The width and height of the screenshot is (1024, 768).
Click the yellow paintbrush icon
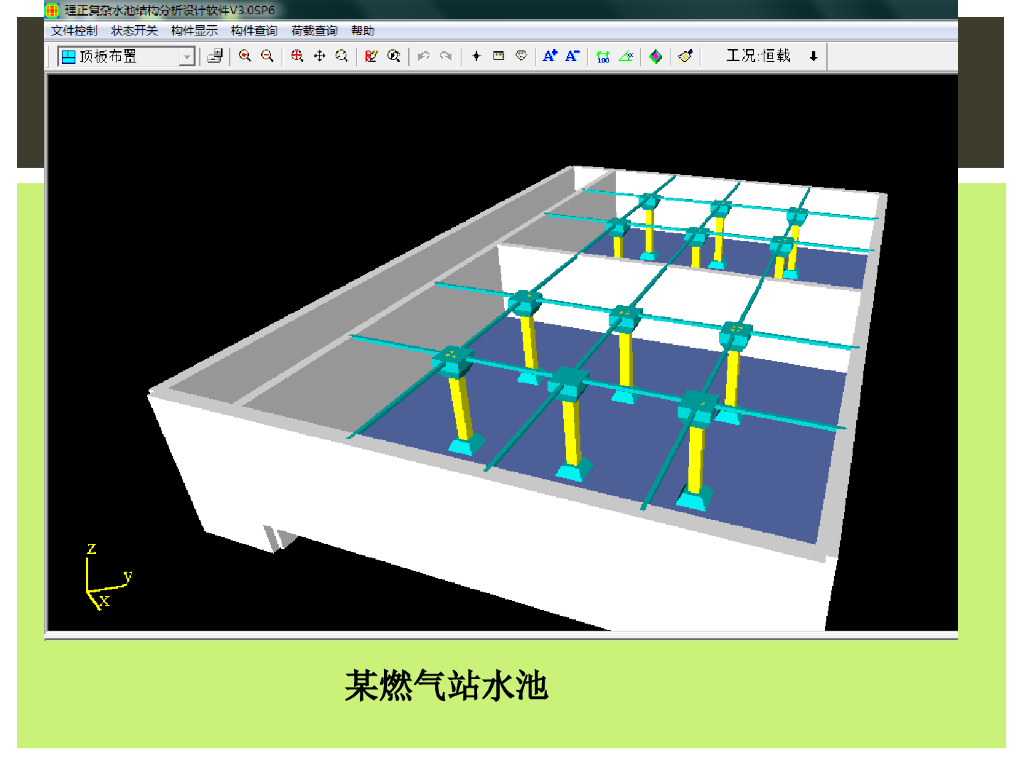[685, 56]
